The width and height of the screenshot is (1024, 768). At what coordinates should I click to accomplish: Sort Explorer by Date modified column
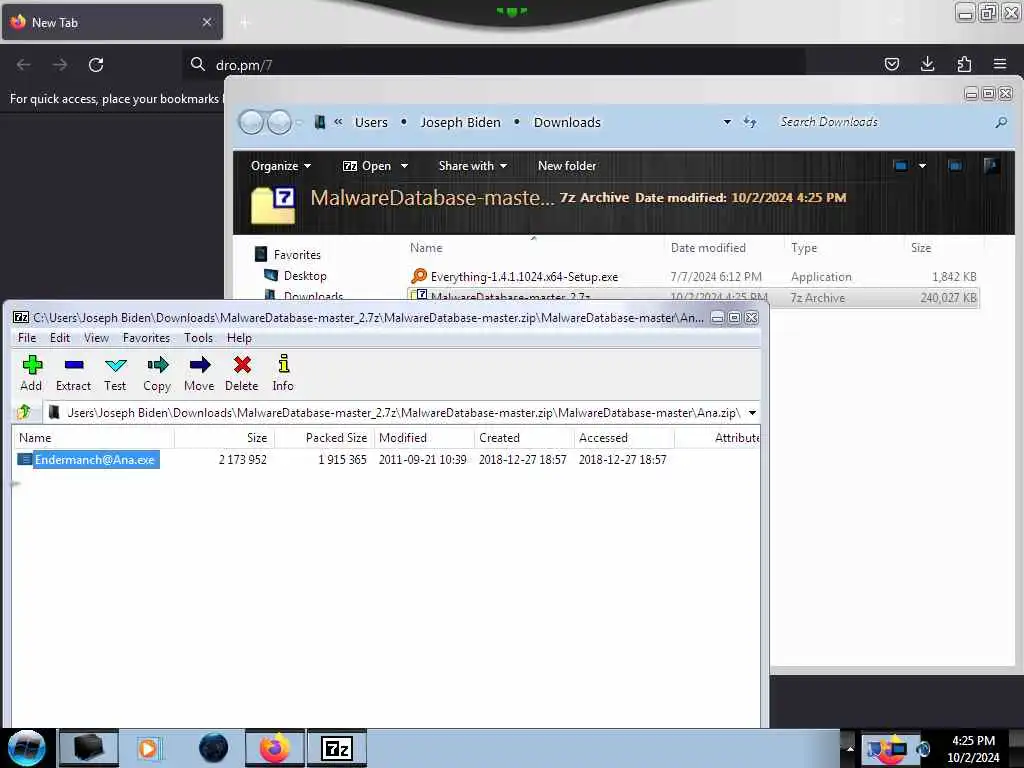(x=724, y=248)
